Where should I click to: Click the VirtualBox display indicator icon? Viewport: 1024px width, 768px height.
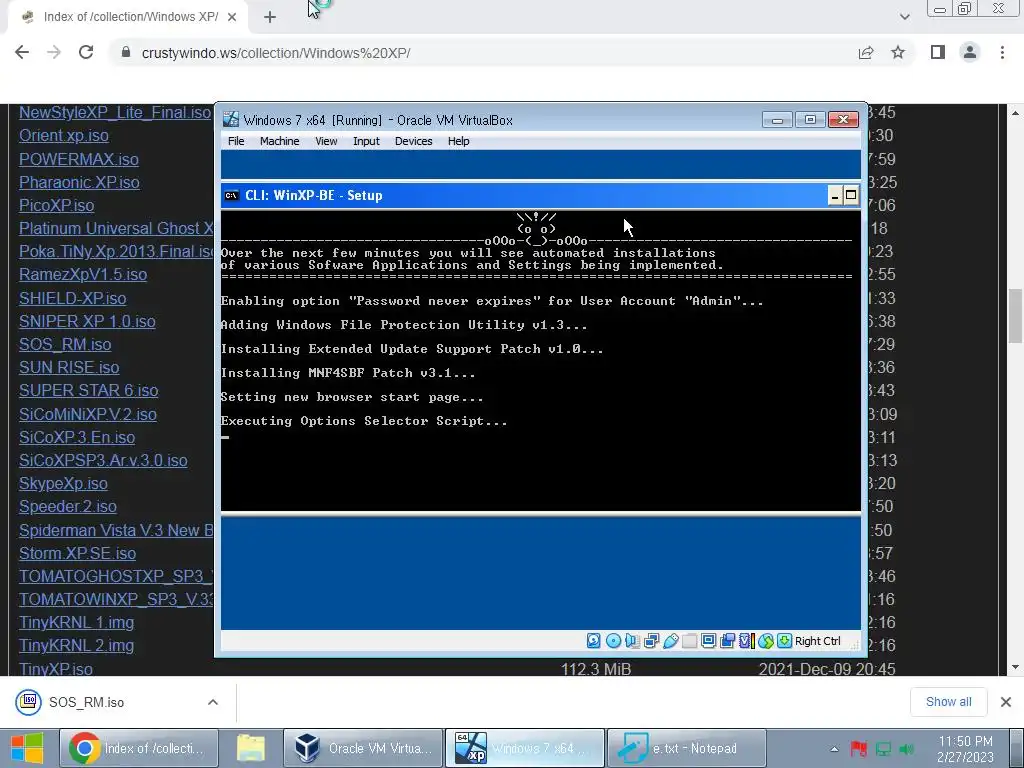[708, 641]
